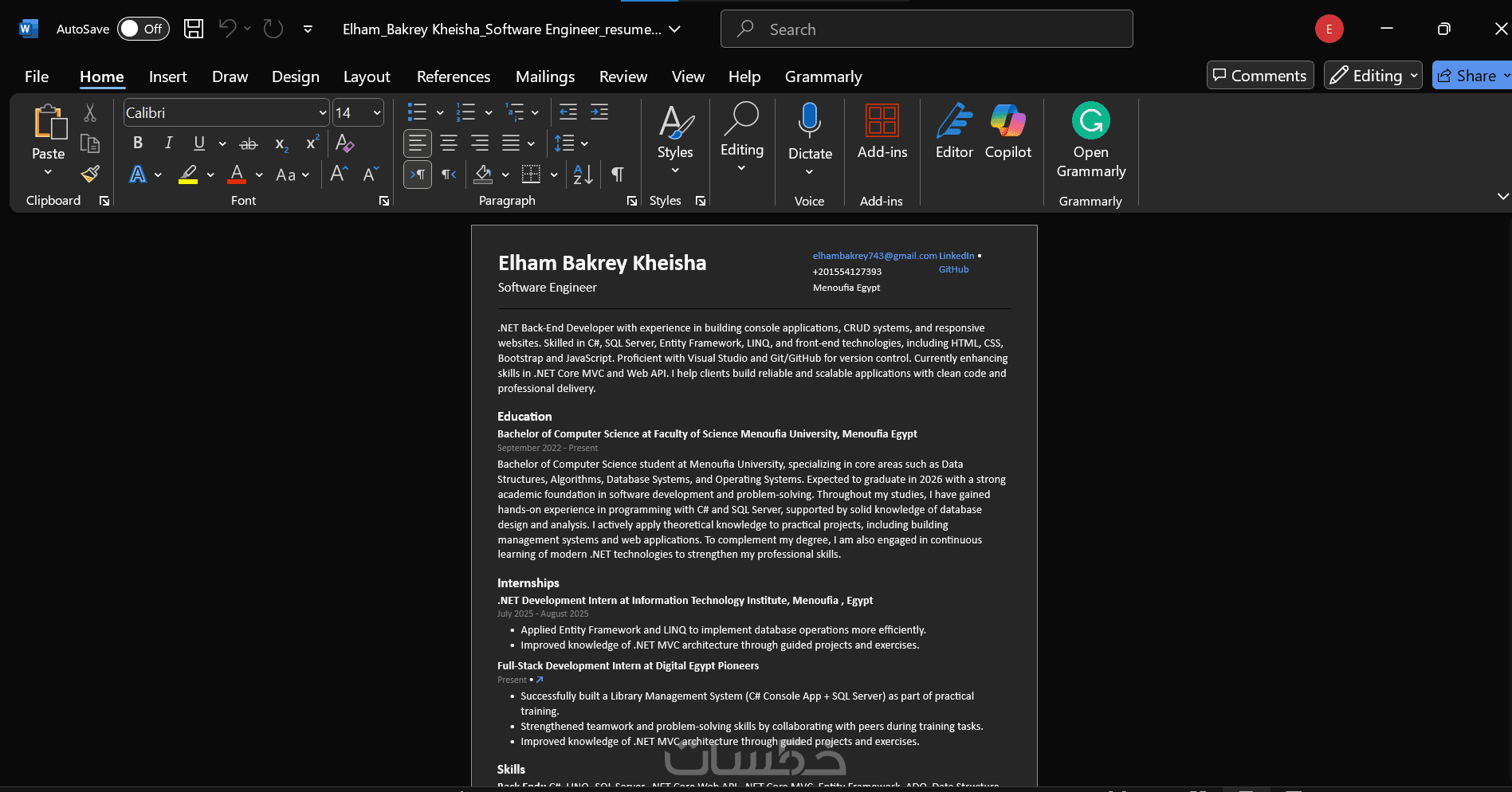1512x792 pixels.
Task: Cut the selection with the scissors icon
Action: tap(90, 113)
